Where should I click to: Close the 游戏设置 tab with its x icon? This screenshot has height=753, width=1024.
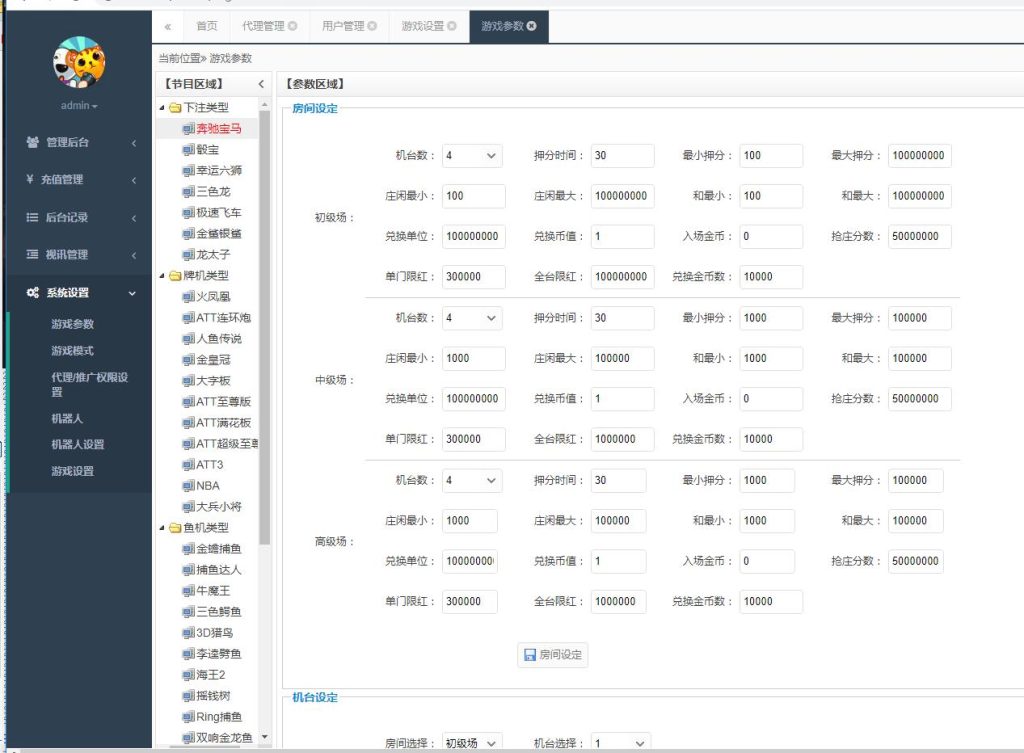452,26
